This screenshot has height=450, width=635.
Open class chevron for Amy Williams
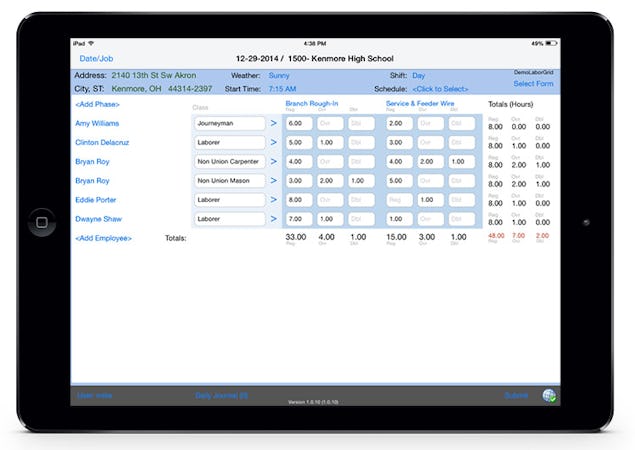pyautogui.click(x=274, y=123)
